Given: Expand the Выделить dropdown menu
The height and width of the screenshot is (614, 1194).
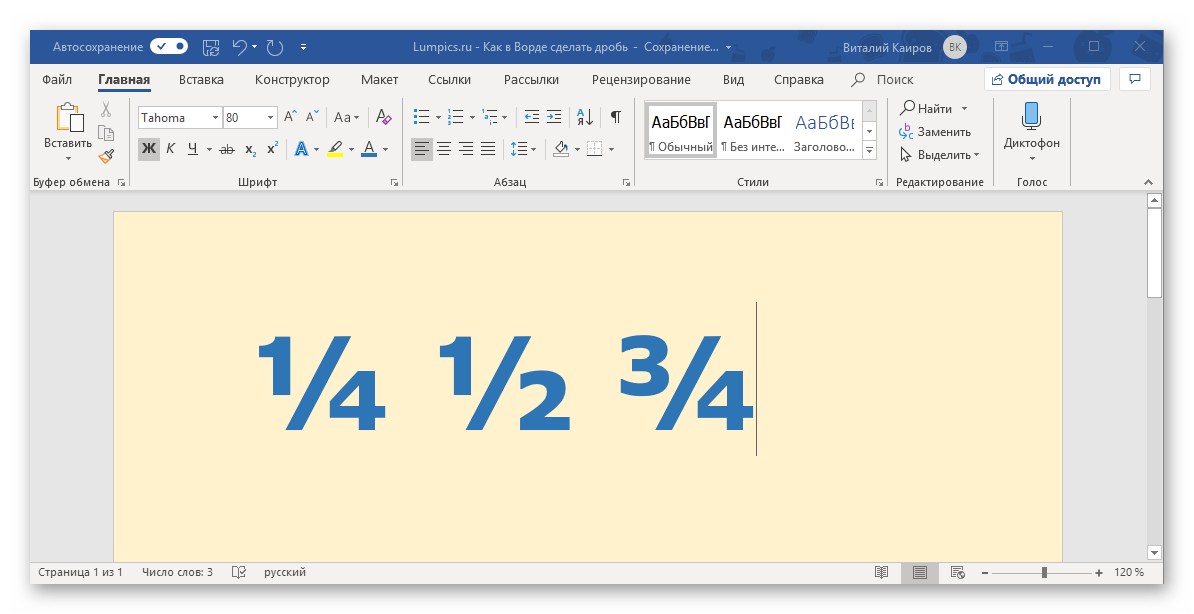Looking at the screenshot, I should [x=940, y=155].
